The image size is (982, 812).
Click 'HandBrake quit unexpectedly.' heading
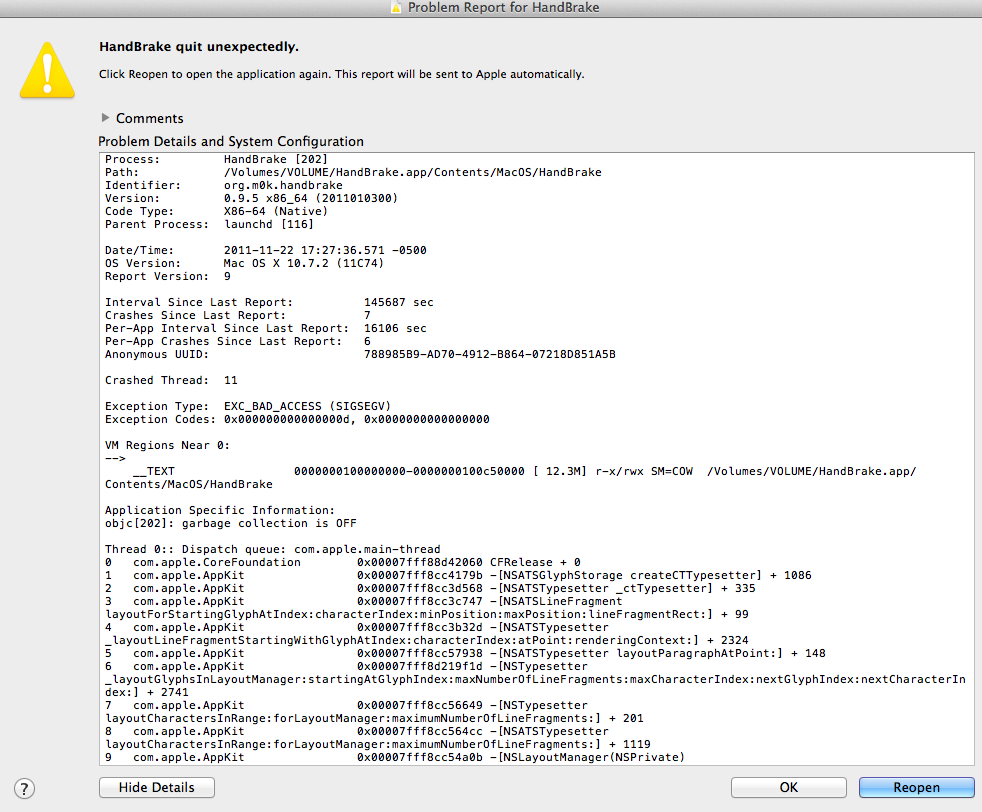pyautogui.click(x=199, y=46)
